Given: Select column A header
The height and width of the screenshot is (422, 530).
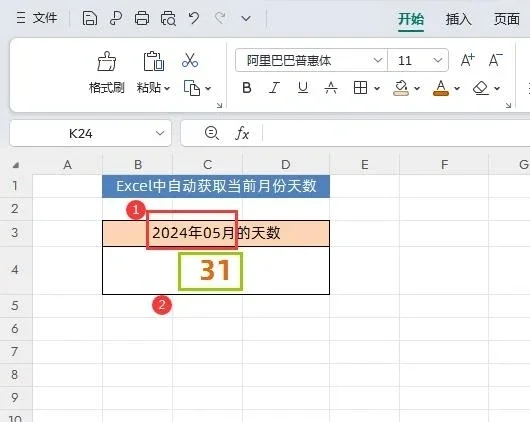Looking at the screenshot, I should pos(67,165).
